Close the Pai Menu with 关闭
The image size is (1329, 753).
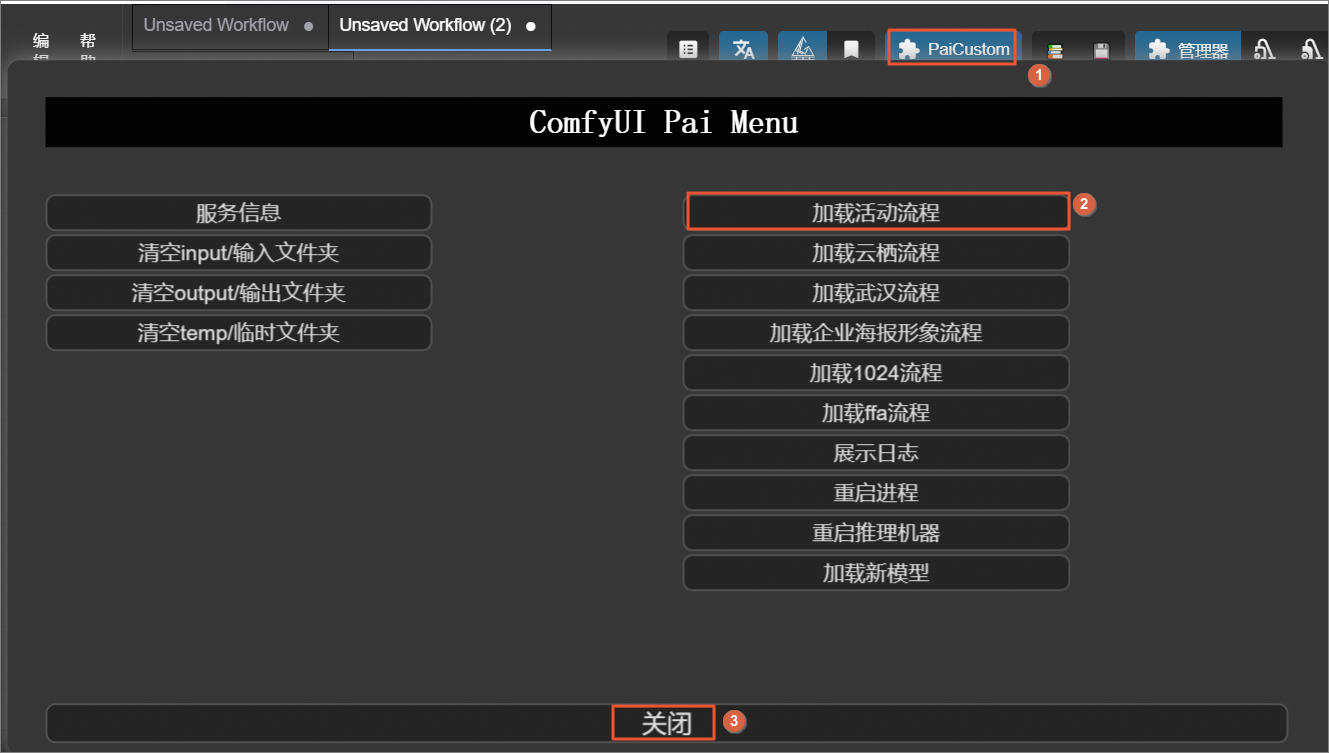666,723
